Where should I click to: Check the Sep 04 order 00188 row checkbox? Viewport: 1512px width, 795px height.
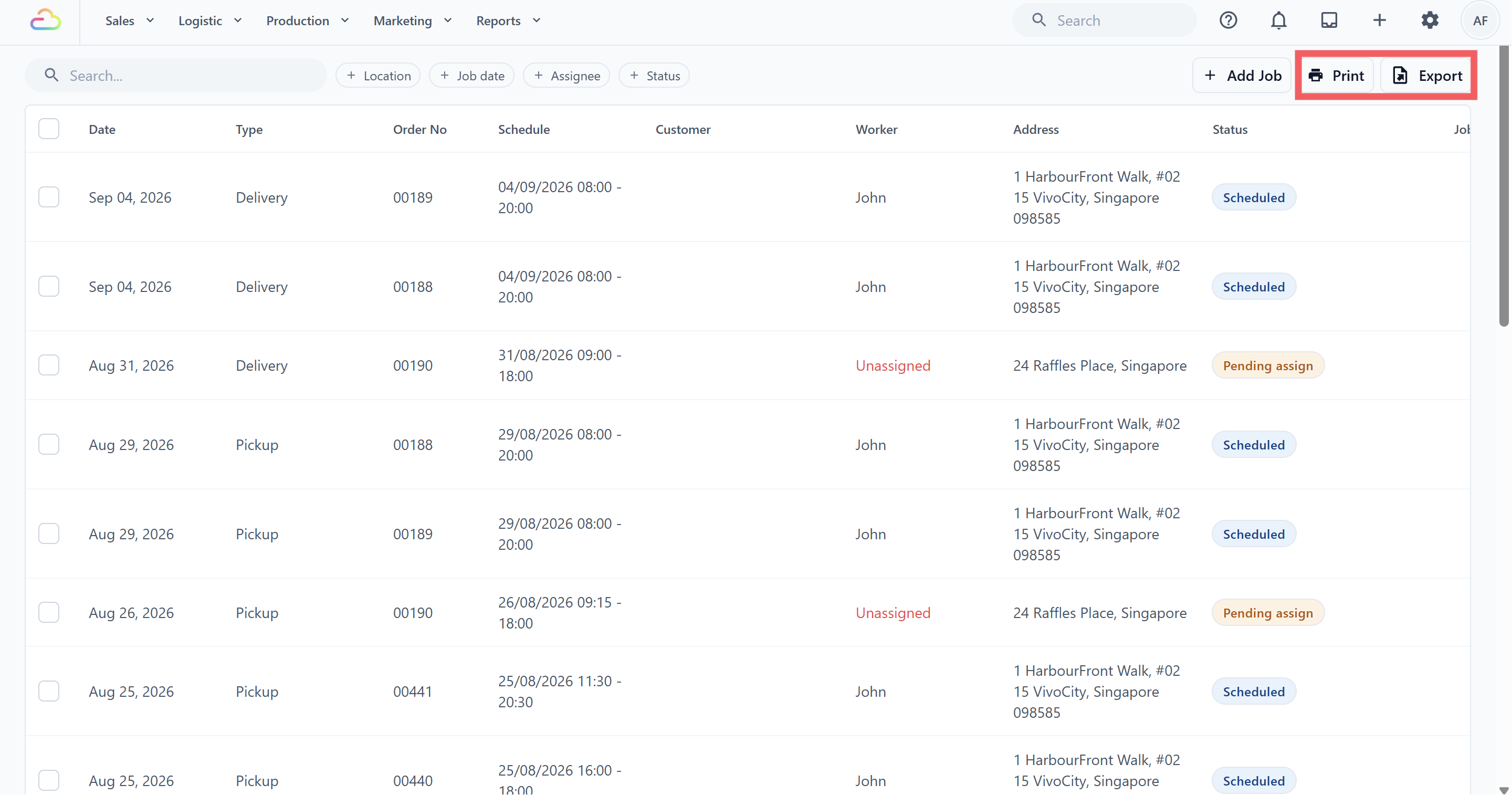pos(49,286)
